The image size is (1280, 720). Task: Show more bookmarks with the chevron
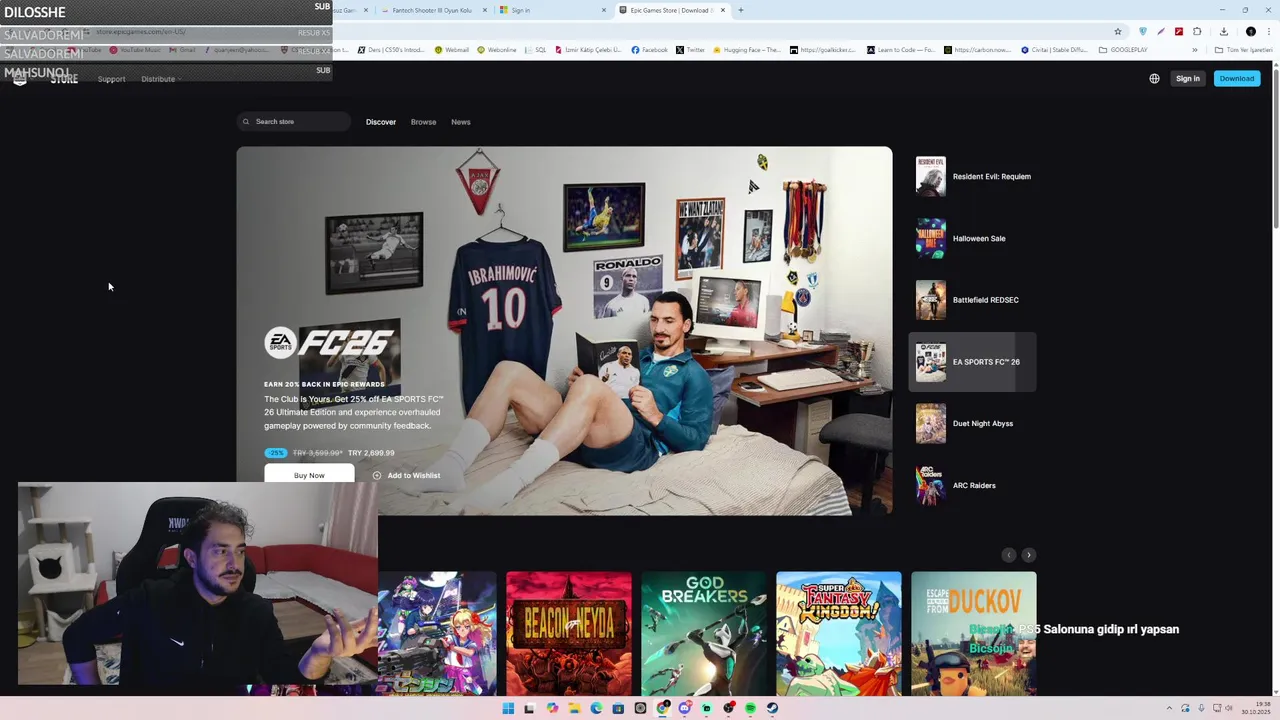coord(1194,50)
